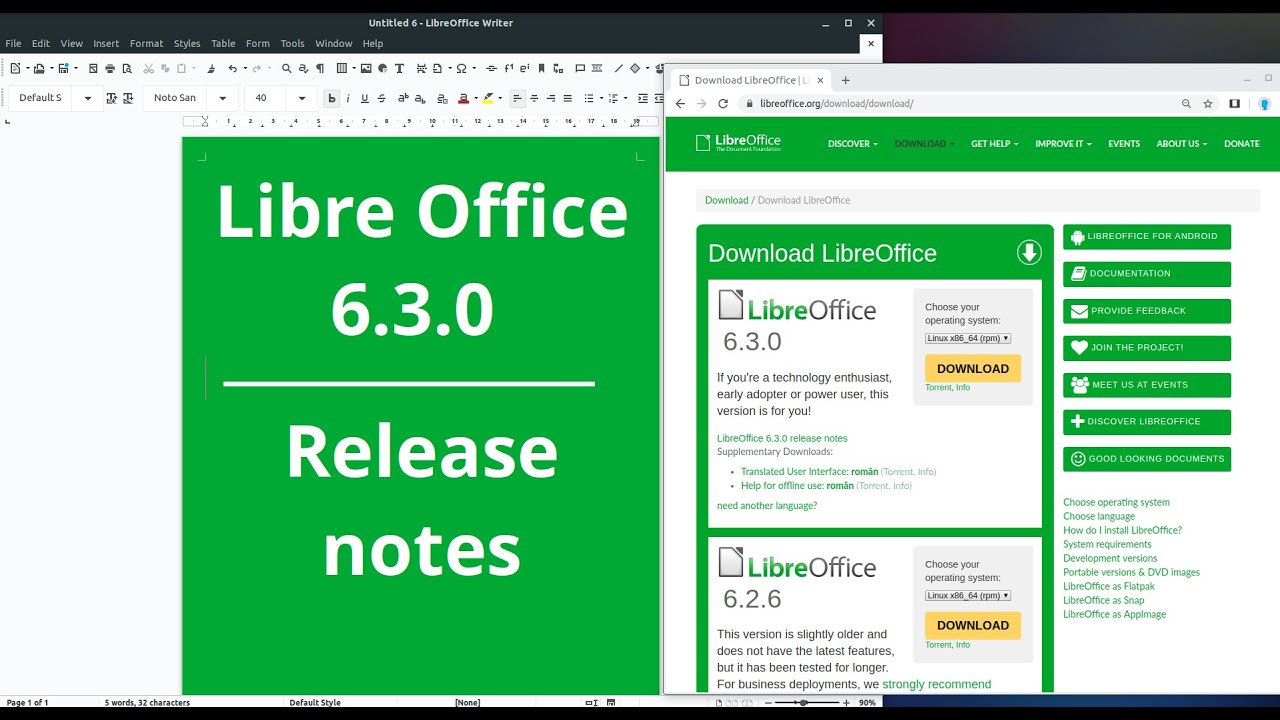Click the Open file icon in Writer
Viewport: 1280px width, 720px height.
coord(39,69)
